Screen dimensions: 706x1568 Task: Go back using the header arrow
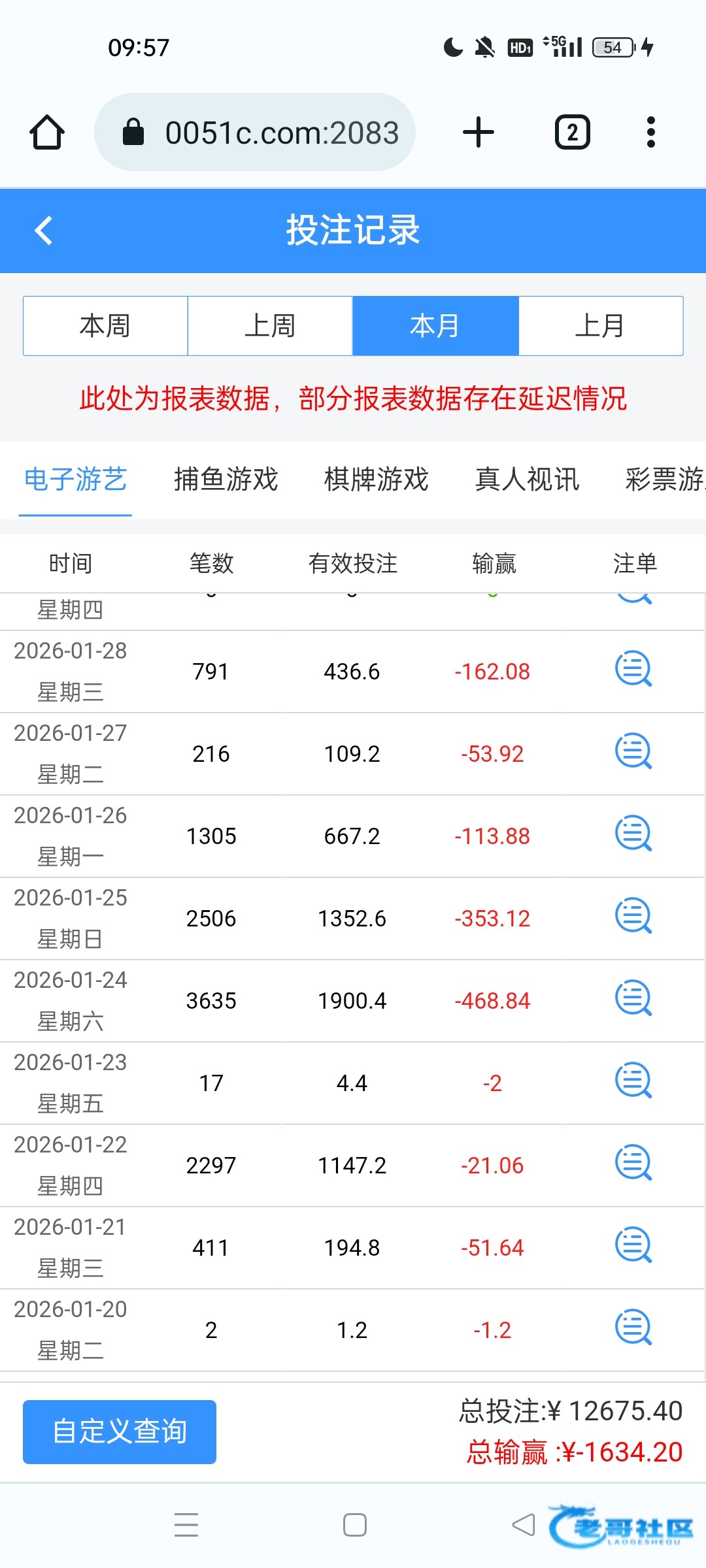(44, 231)
